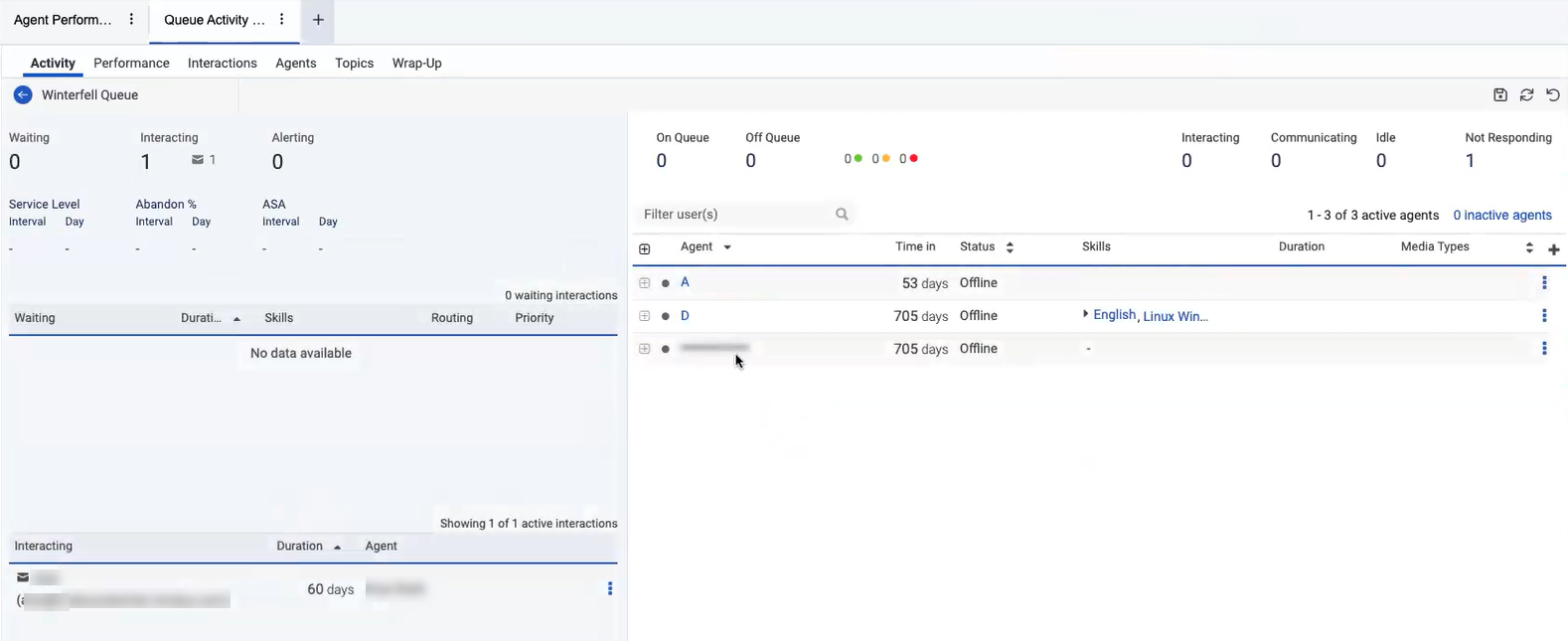Switch to the Wrap-Up tab
Viewport: 1568px width, 641px height.
click(416, 63)
